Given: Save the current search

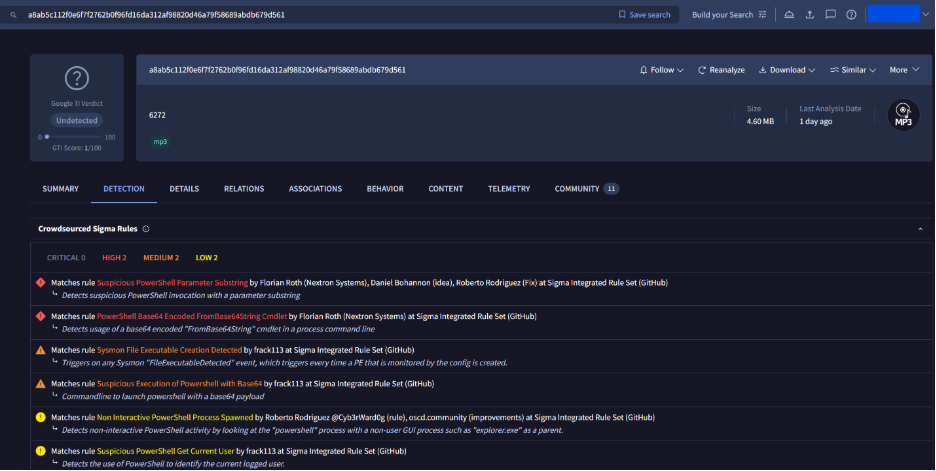Looking at the screenshot, I should click(645, 15).
